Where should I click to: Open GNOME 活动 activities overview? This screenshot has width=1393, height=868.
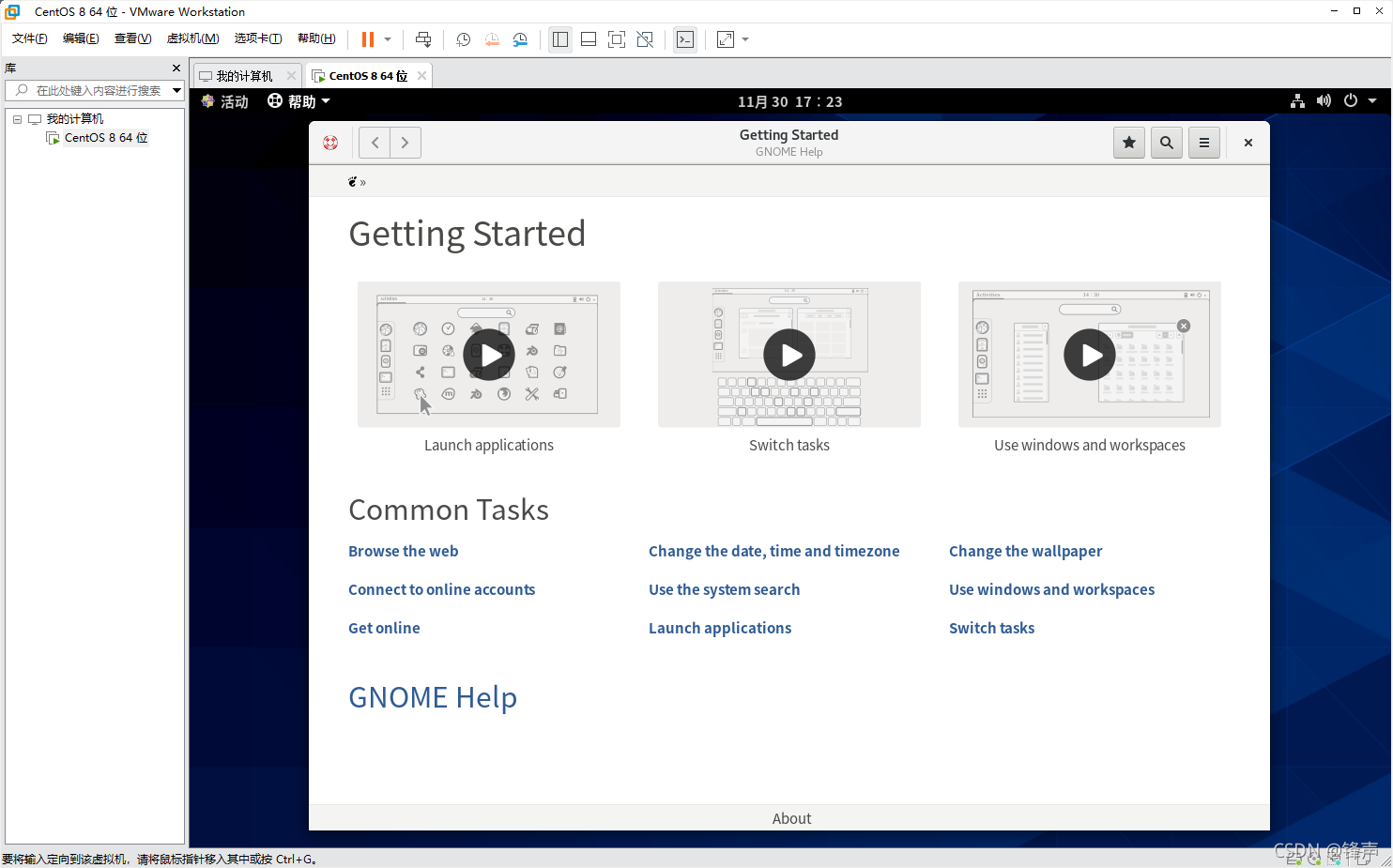coord(225,101)
